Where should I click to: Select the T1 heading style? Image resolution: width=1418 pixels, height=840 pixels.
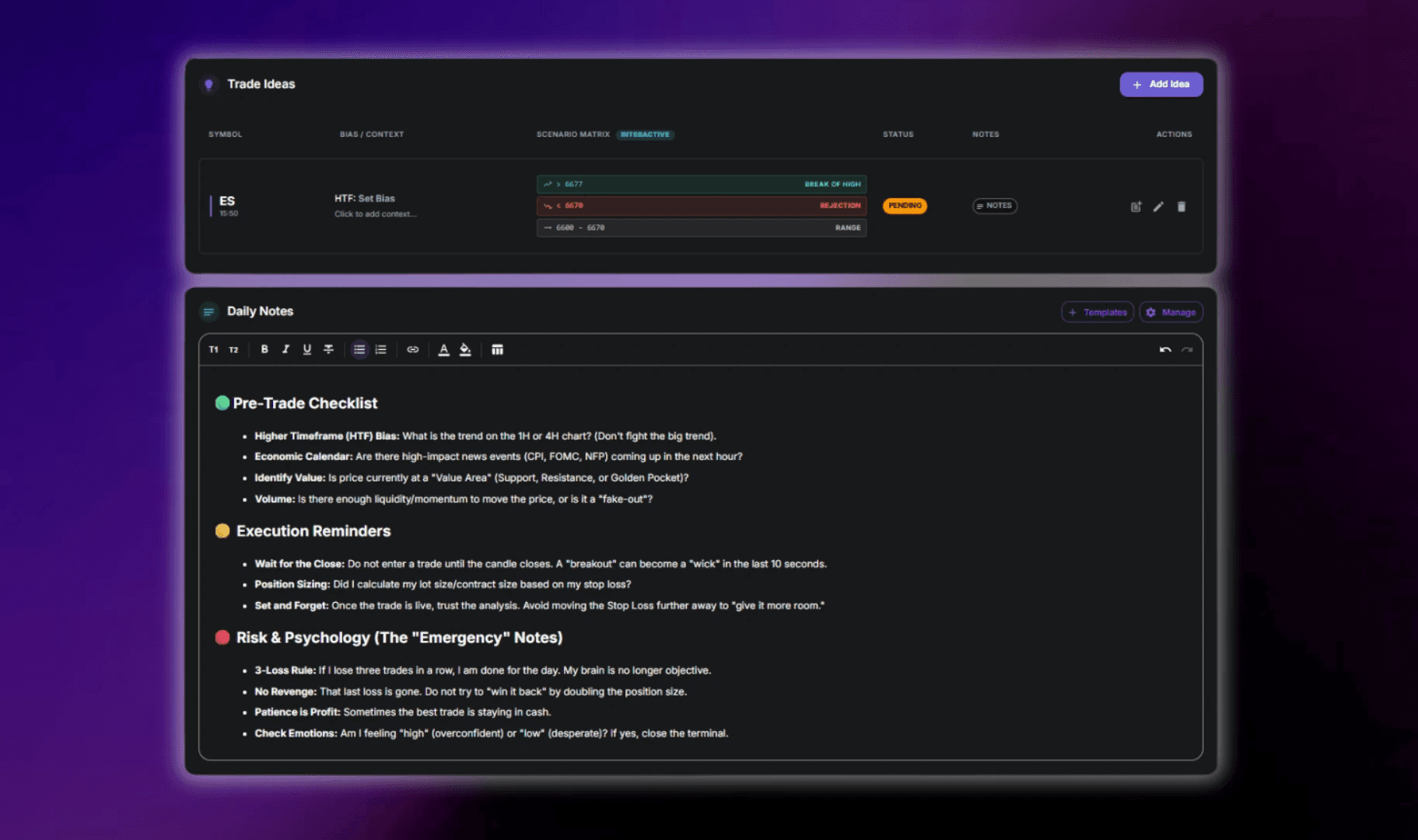[213, 349]
